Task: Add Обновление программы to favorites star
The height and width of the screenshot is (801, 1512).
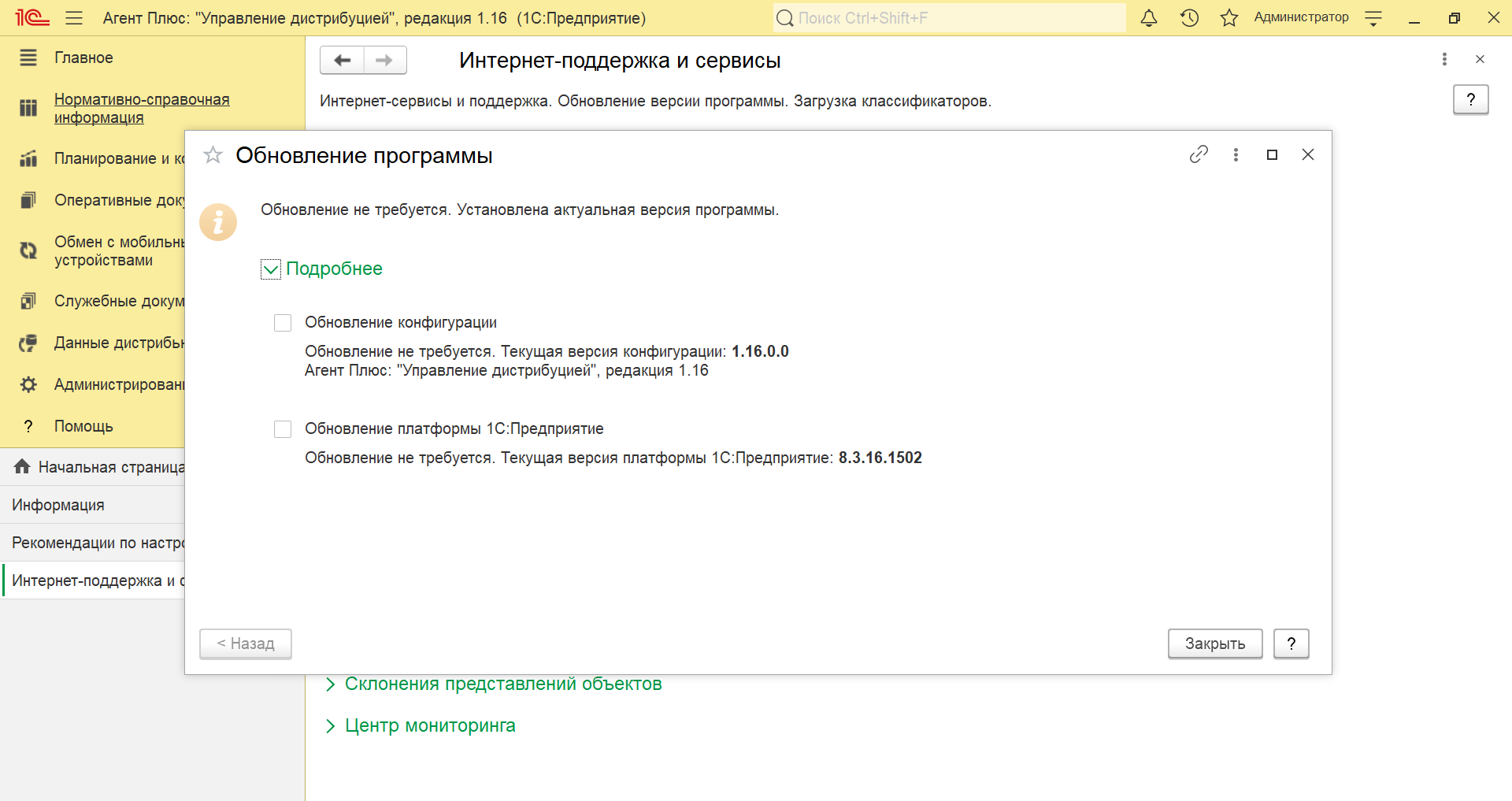Action: click(x=213, y=154)
